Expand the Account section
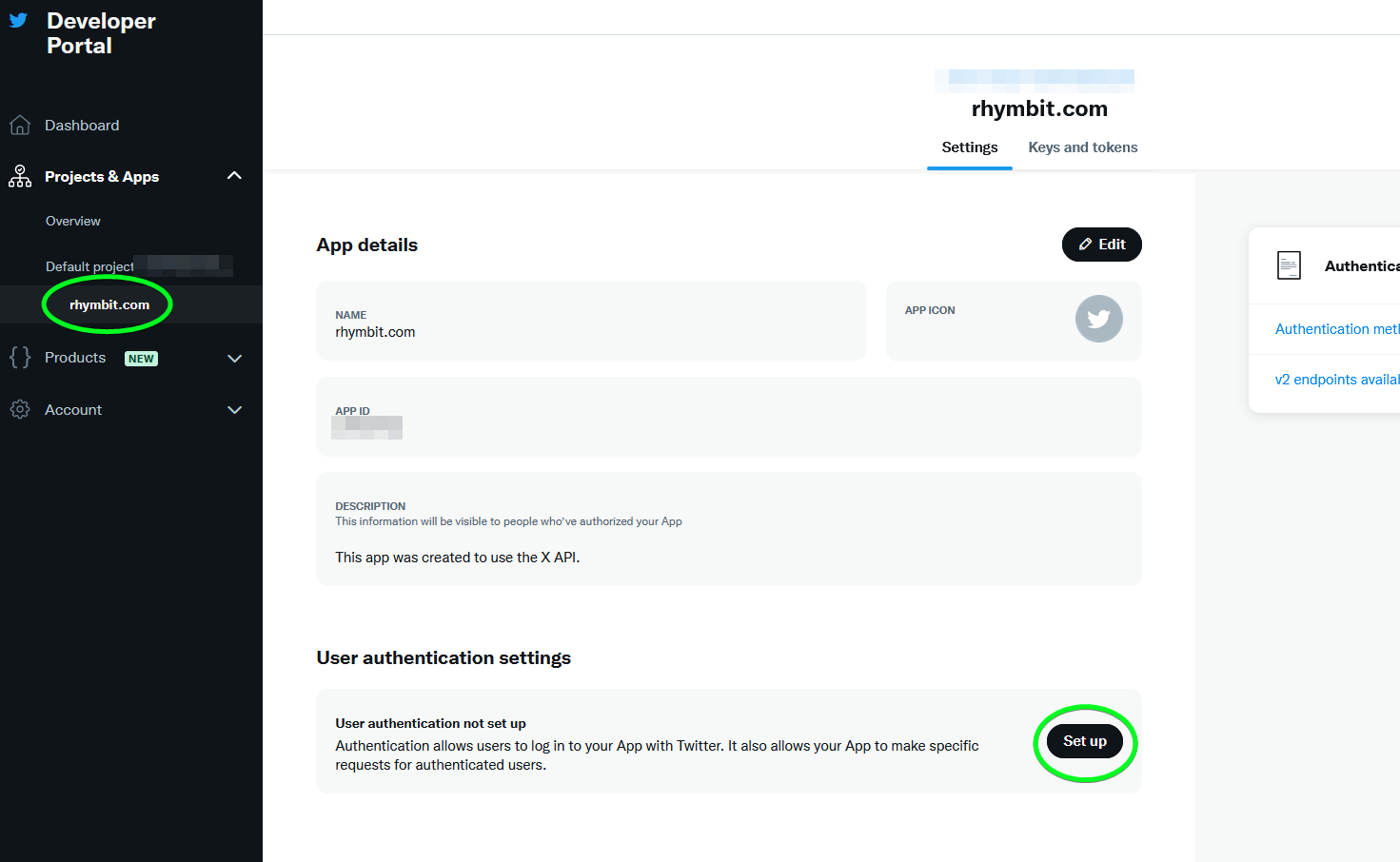Viewport: 1400px width, 862px height. tap(234, 409)
